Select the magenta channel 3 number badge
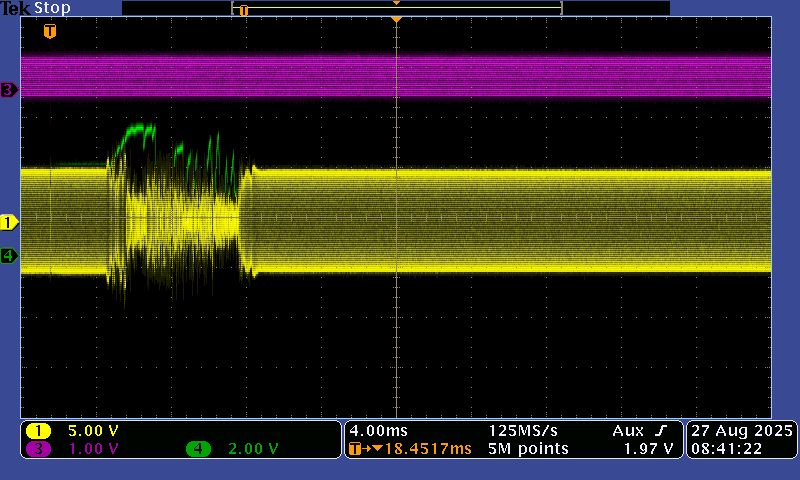Screen dimensions: 800x480 38,449
